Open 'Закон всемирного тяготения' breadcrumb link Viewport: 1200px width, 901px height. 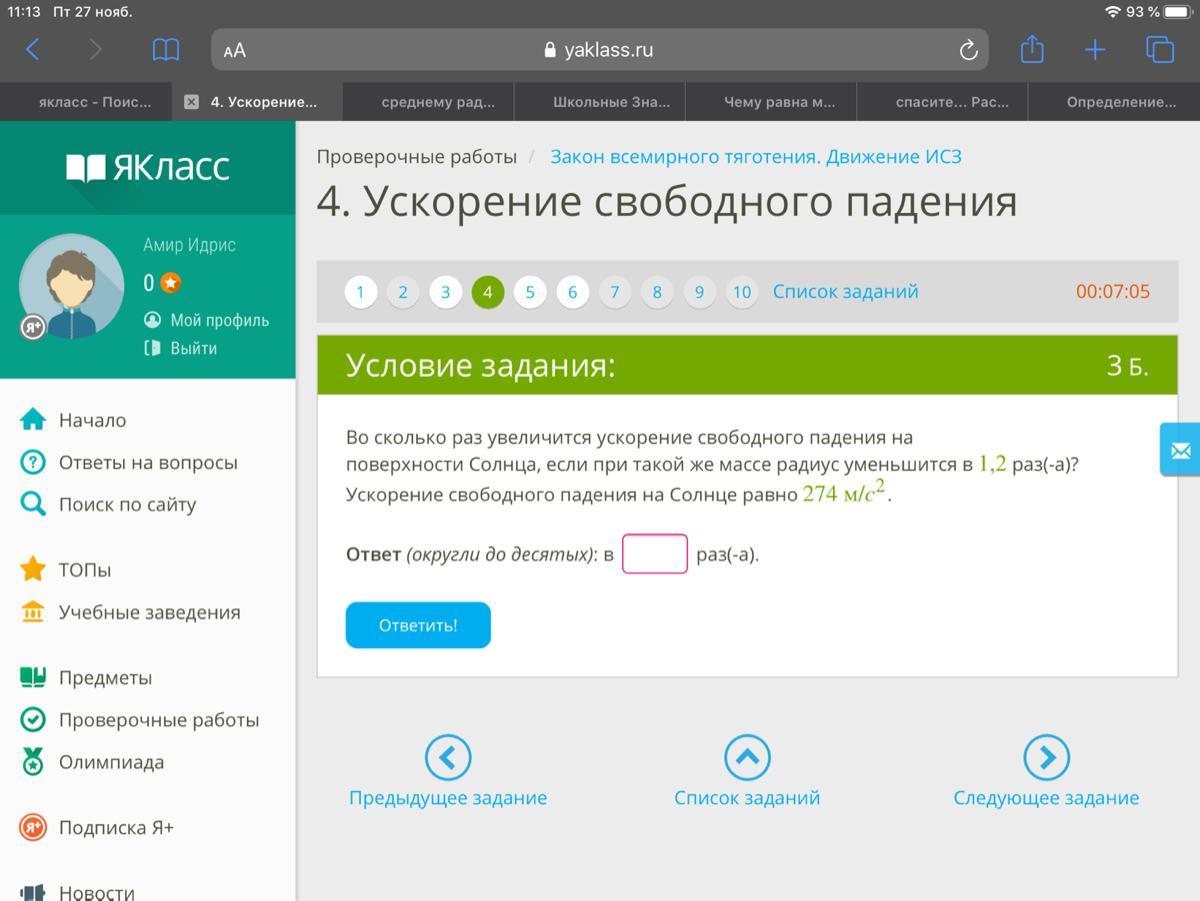coord(755,157)
